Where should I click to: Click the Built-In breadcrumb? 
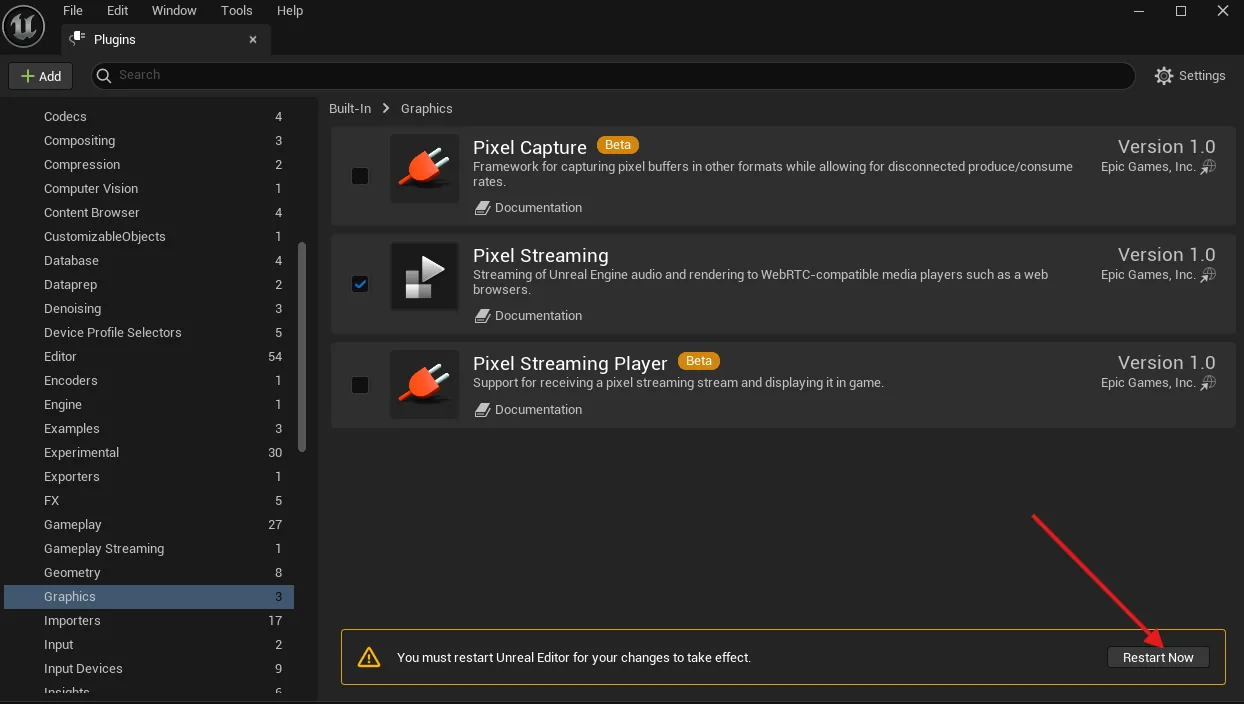350,109
